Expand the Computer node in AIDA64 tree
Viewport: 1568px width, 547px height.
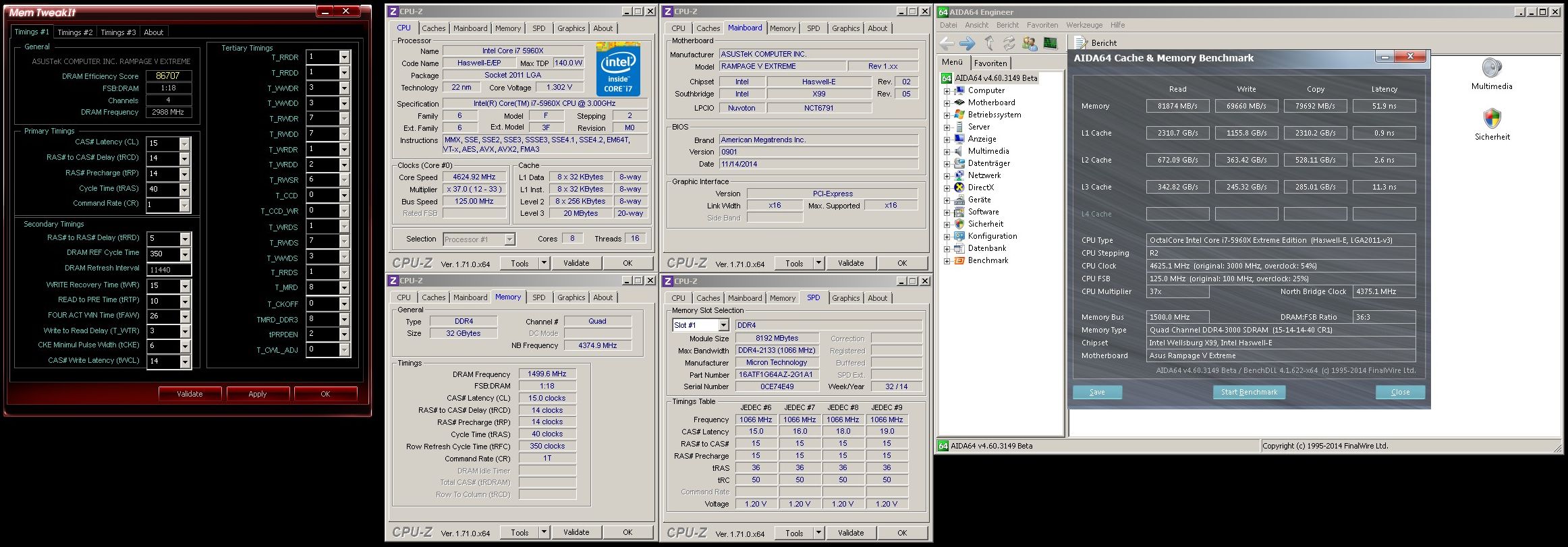pyautogui.click(x=947, y=90)
